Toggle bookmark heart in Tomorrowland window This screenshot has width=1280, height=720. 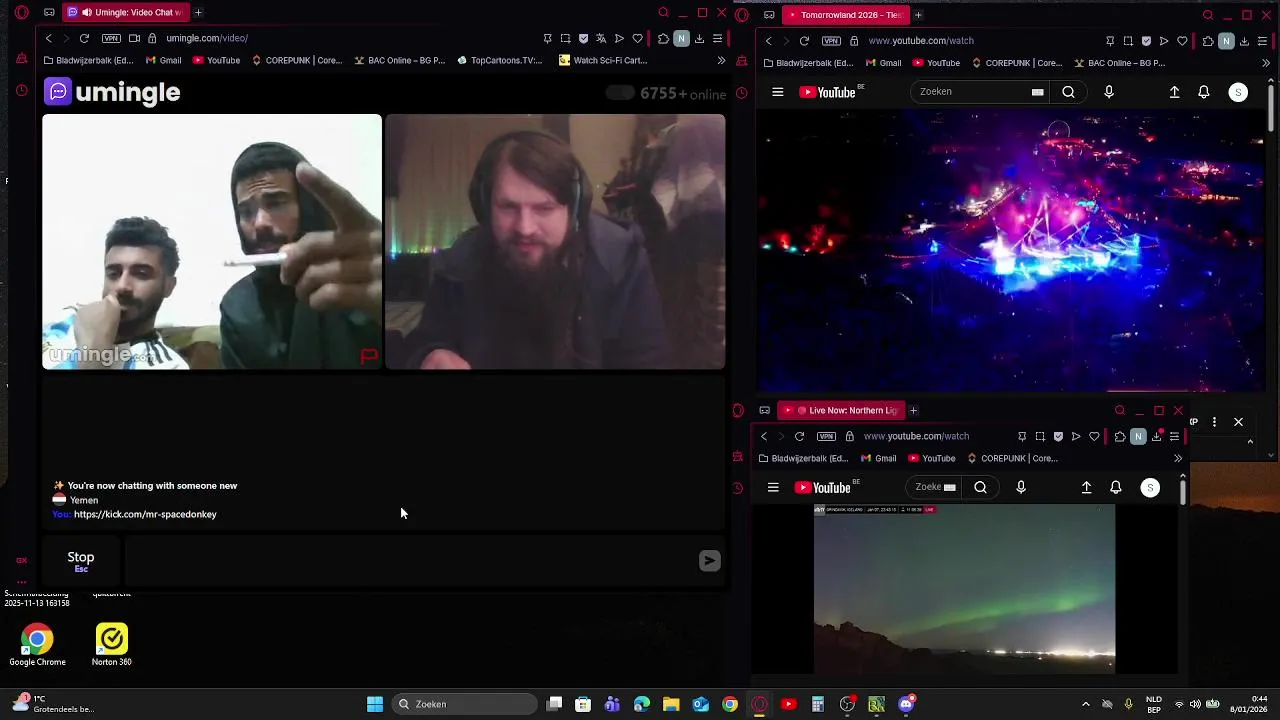point(1182,41)
